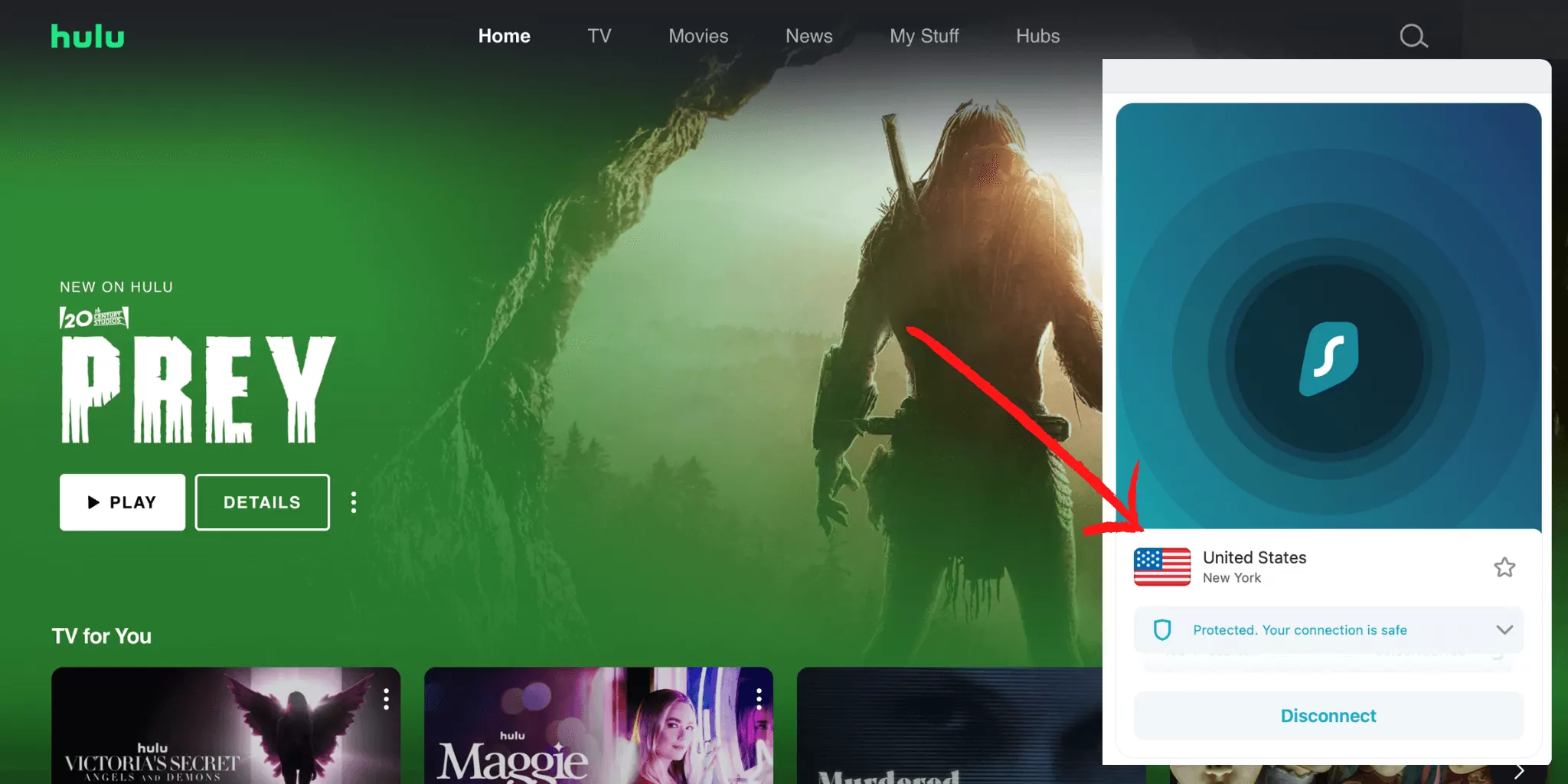
Task: Open the Victoria's Secret Angels and Demons thumbnail
Action: (226, 725)
